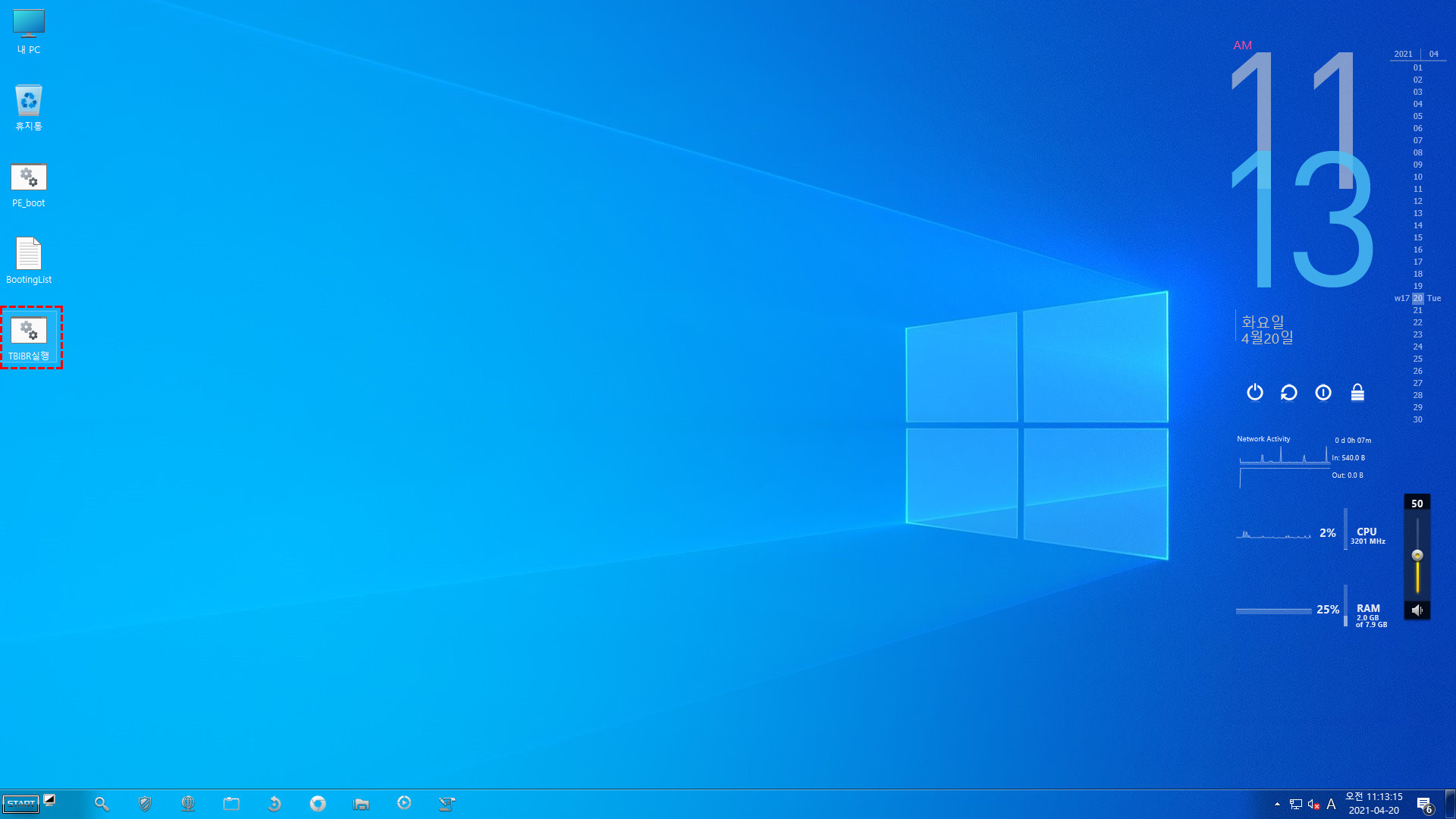1456x819 pixels.
Task: Click the AM indicator of clock widget
Action: 1242,45
